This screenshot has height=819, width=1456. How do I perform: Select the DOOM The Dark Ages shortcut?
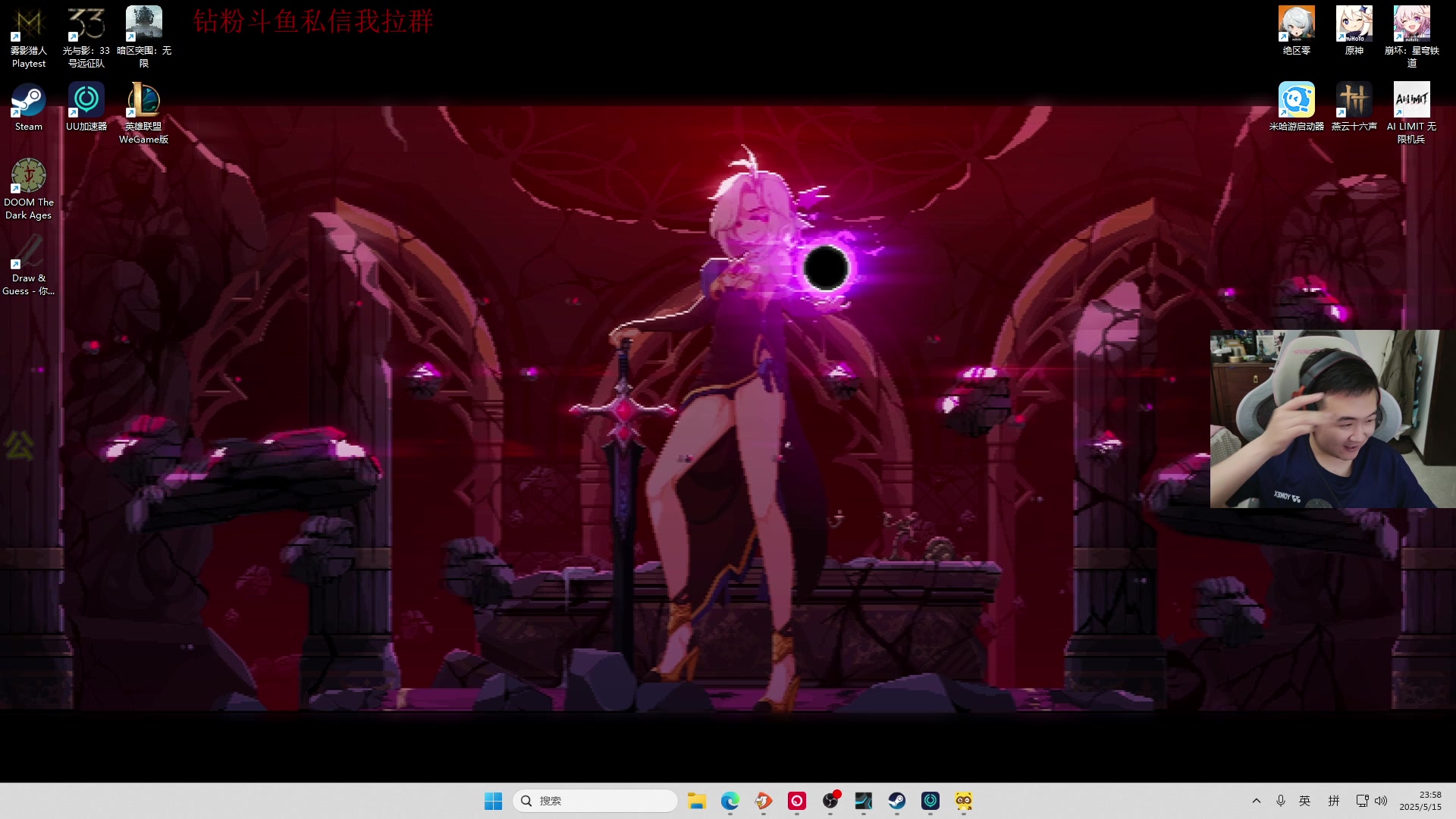(29, 190)
